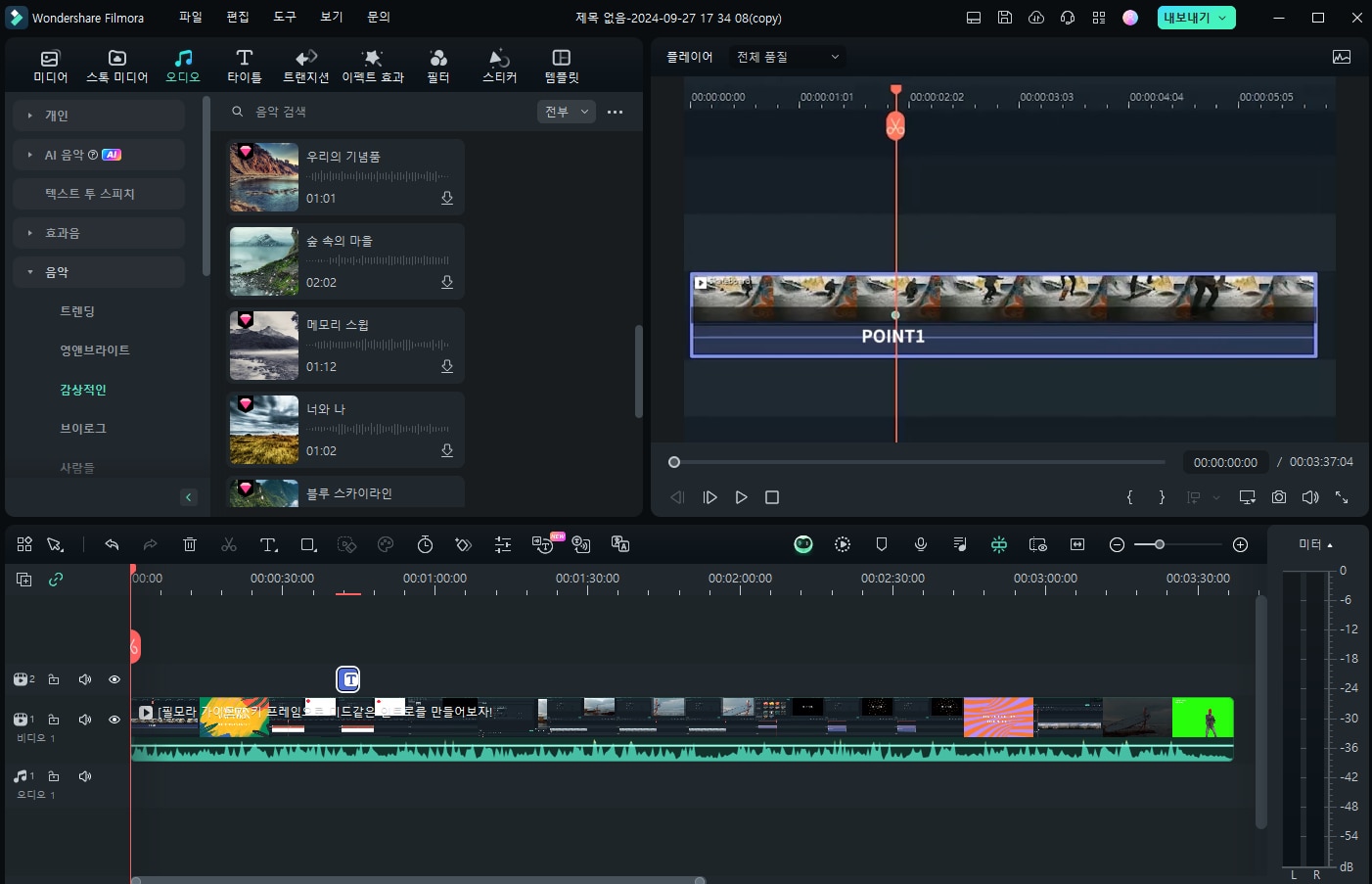Open audio adjust sliders tool

(503, 544)
